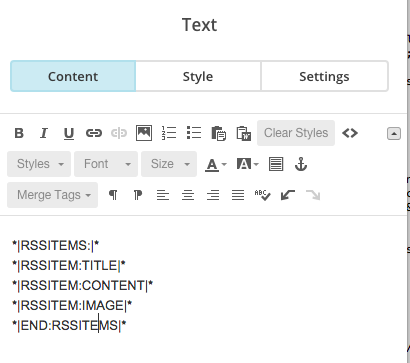
Task: Open the Merge Tags dropdown
Action: (x=53, y=195)
